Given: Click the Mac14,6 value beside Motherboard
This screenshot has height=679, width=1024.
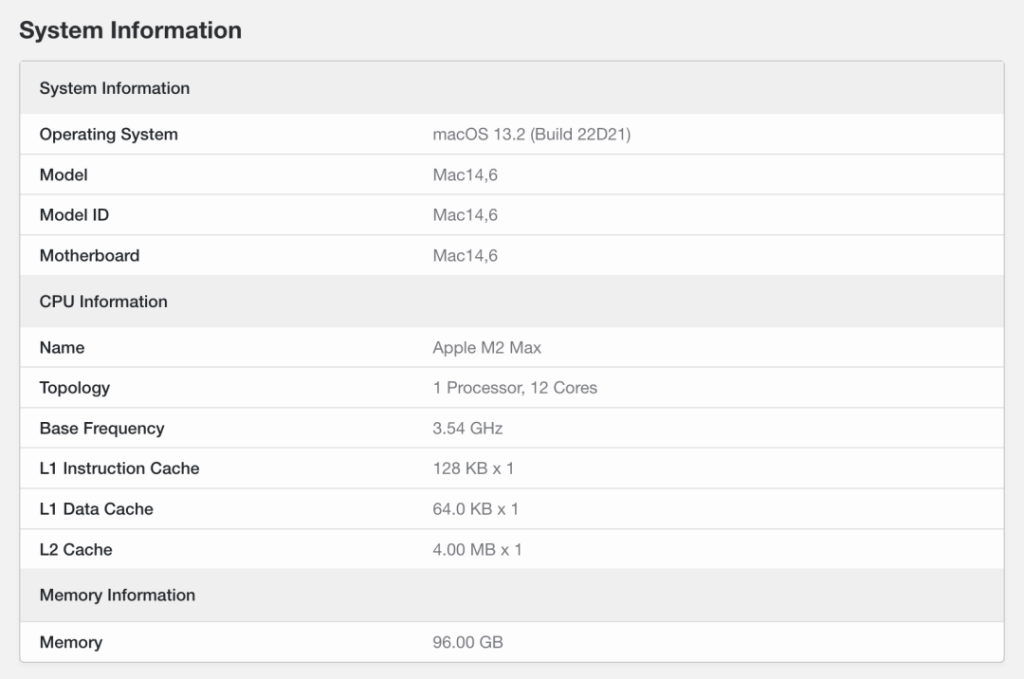Looking at the screenshot, I should tap(465, 256).
